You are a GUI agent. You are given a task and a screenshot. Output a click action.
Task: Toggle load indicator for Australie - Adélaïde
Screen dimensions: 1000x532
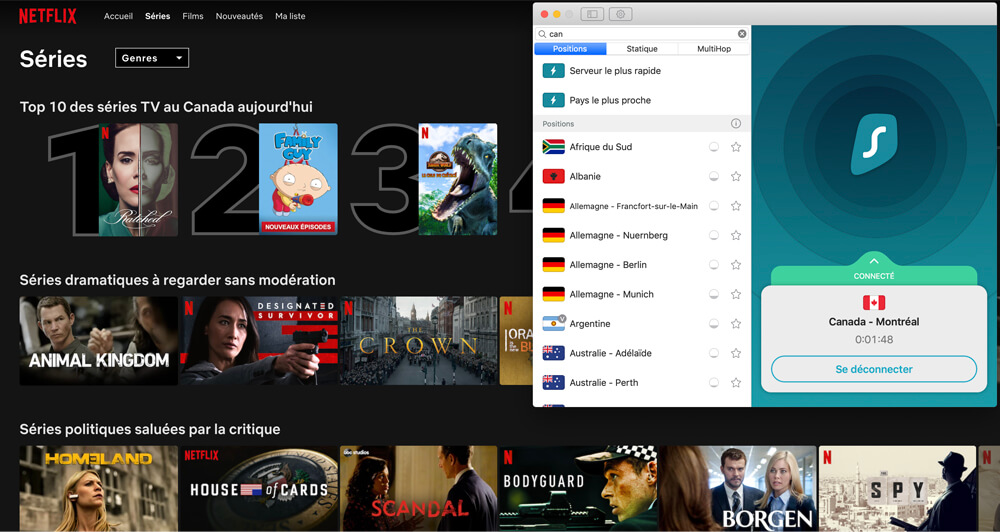click(714, 353)
